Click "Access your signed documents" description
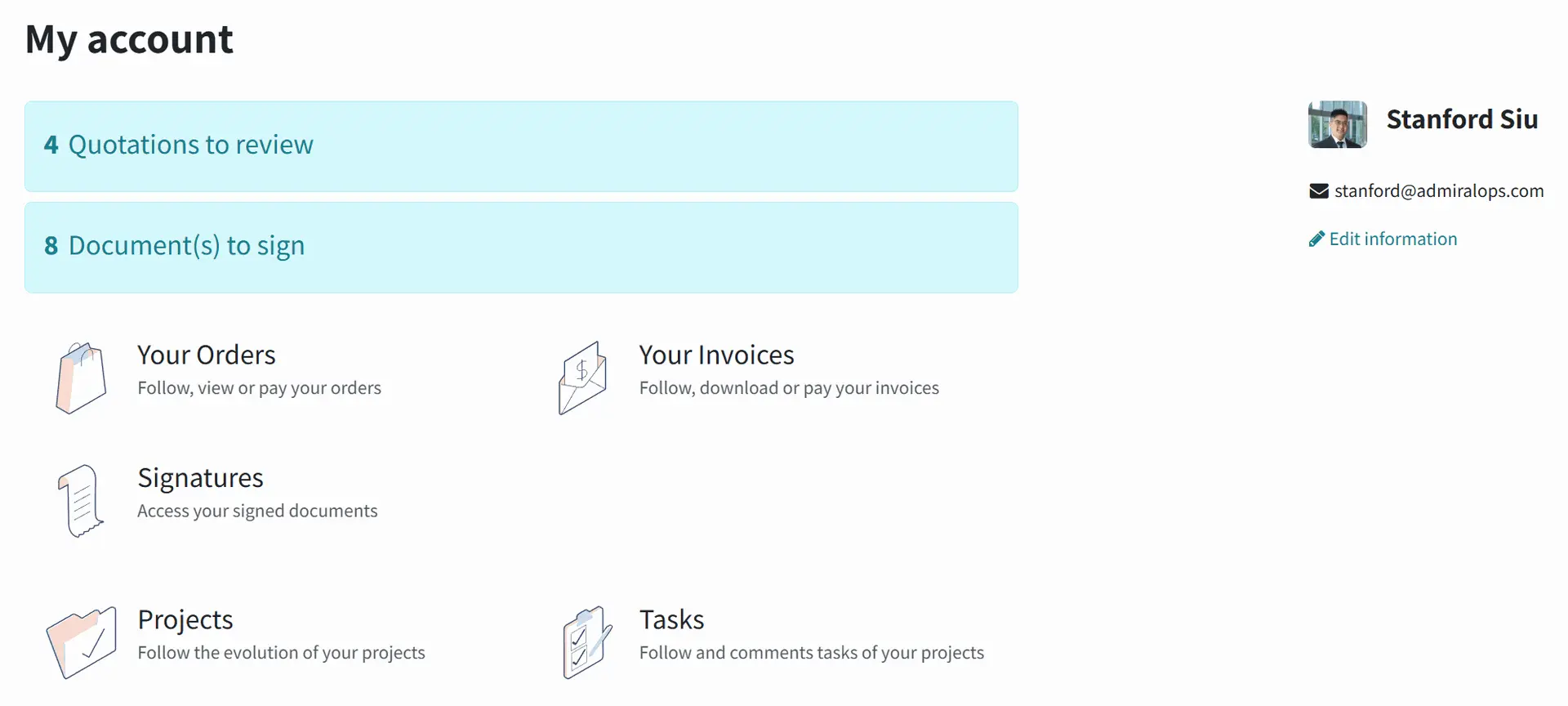Screen dimensions: 1568x706 tap(257, 512)
